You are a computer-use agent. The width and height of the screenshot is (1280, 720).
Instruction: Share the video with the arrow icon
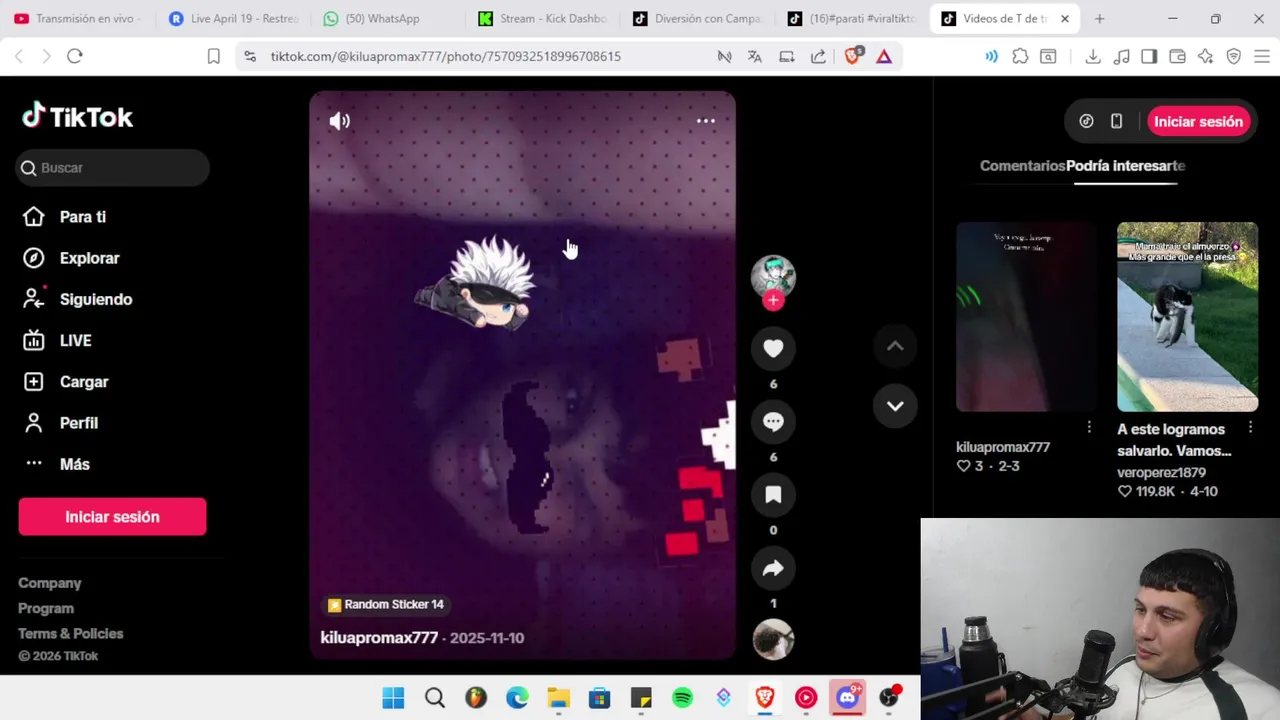(773, 568)
